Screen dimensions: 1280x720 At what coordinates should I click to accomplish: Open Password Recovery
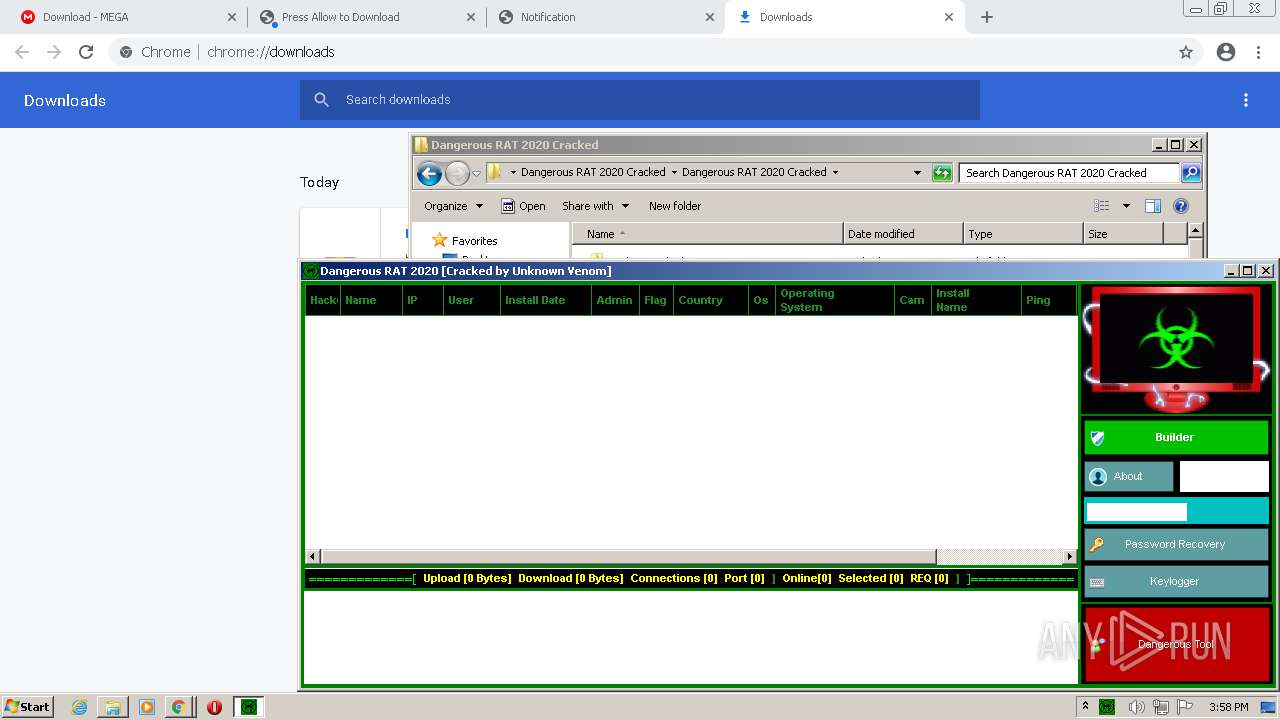tap(1176, 545)
